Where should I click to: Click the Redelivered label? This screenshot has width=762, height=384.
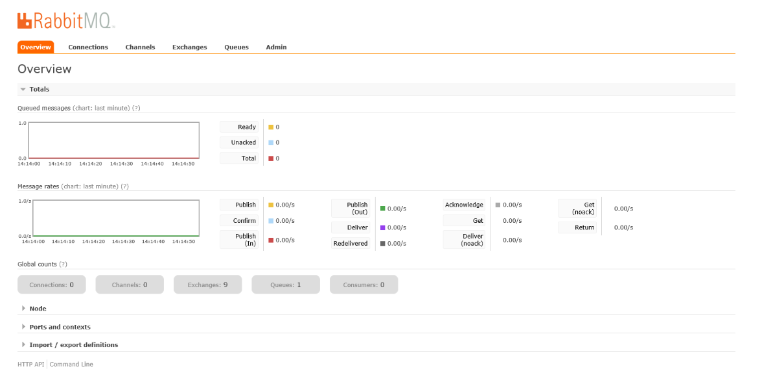350,244
